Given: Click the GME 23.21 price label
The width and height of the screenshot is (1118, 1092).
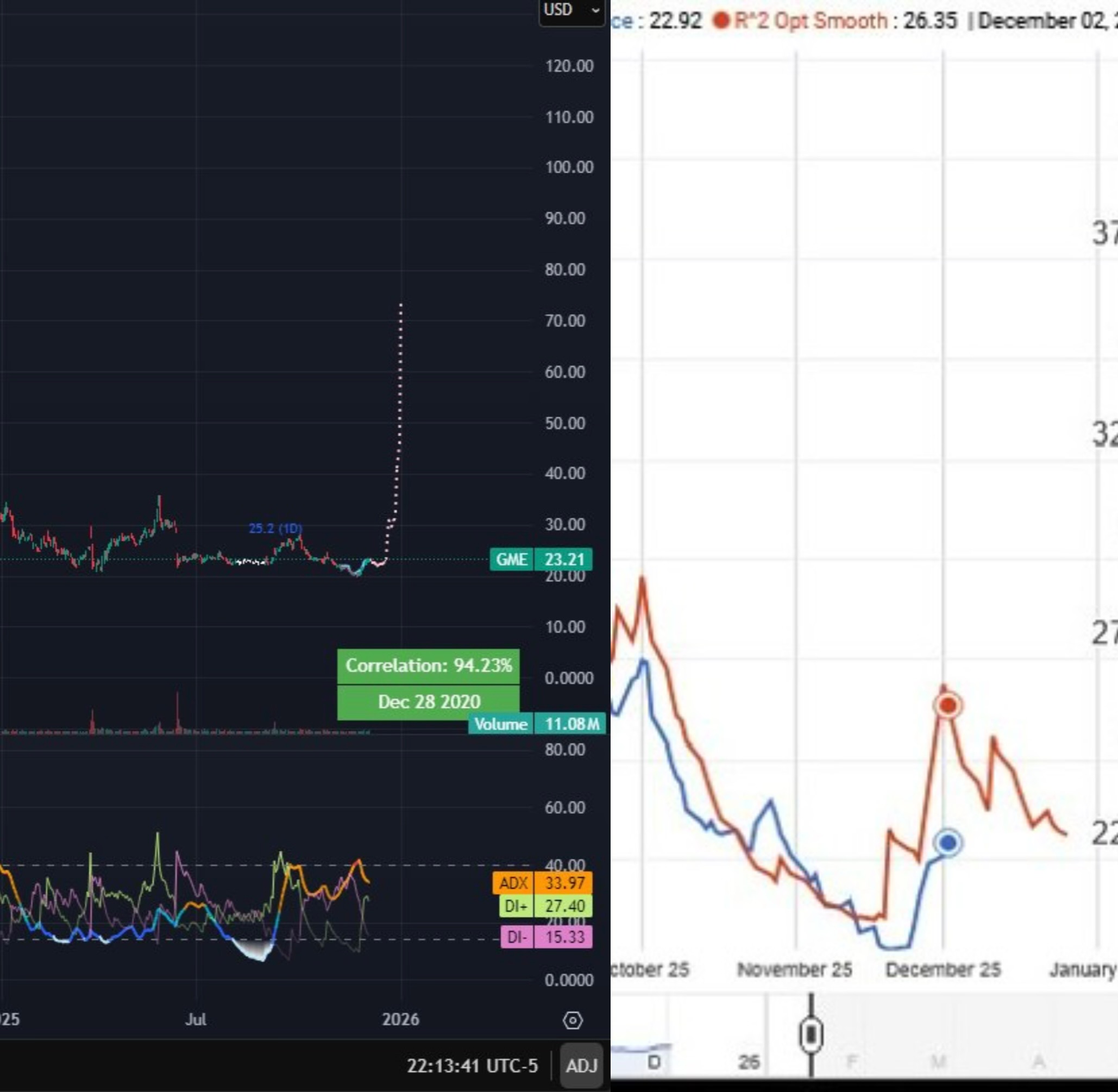Looking at the screenshot, I should pyautogui.click(x=541, y=559).
